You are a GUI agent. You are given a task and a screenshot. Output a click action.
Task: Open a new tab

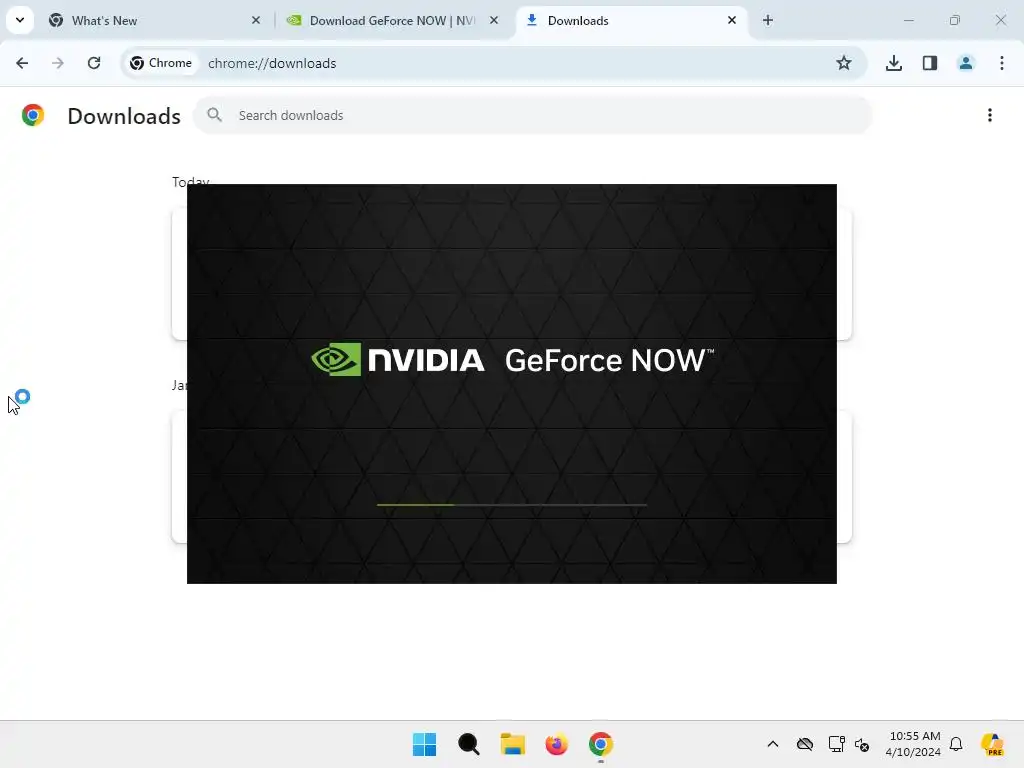coord(768,21)
